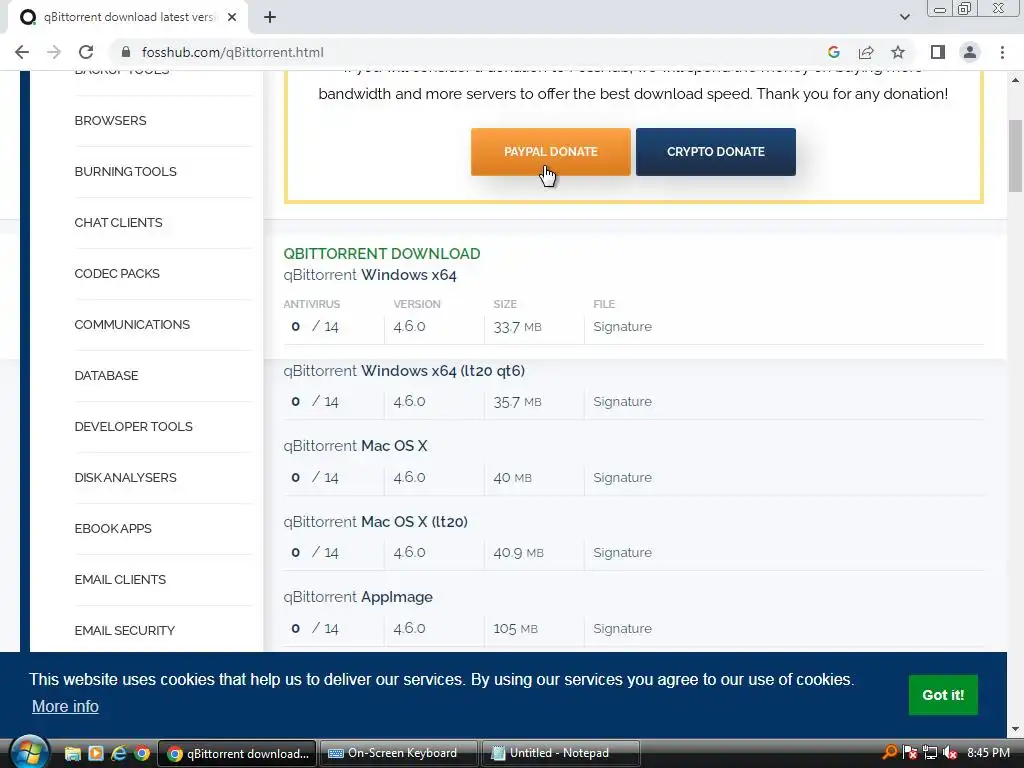Click the browser forward arrow

tap(54, 52)
